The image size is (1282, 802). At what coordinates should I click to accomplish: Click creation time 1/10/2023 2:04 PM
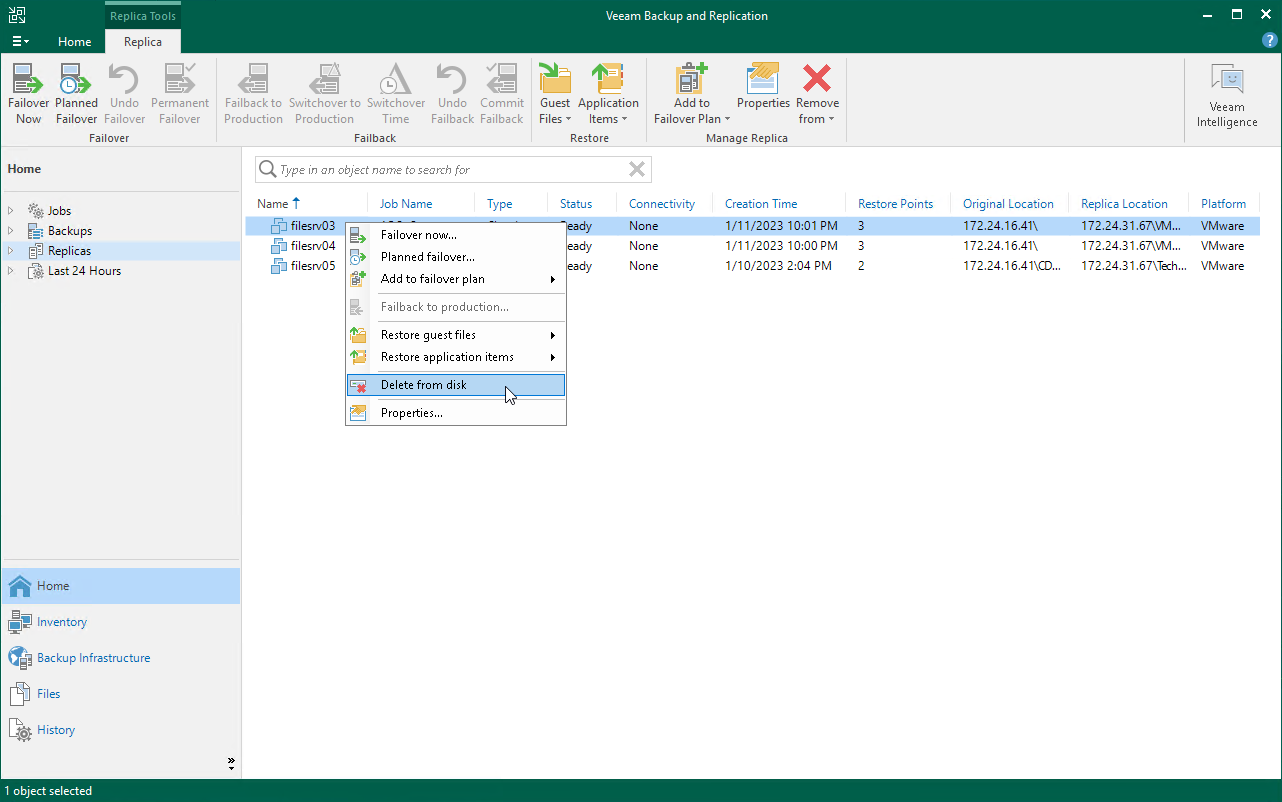coord(778,266)
